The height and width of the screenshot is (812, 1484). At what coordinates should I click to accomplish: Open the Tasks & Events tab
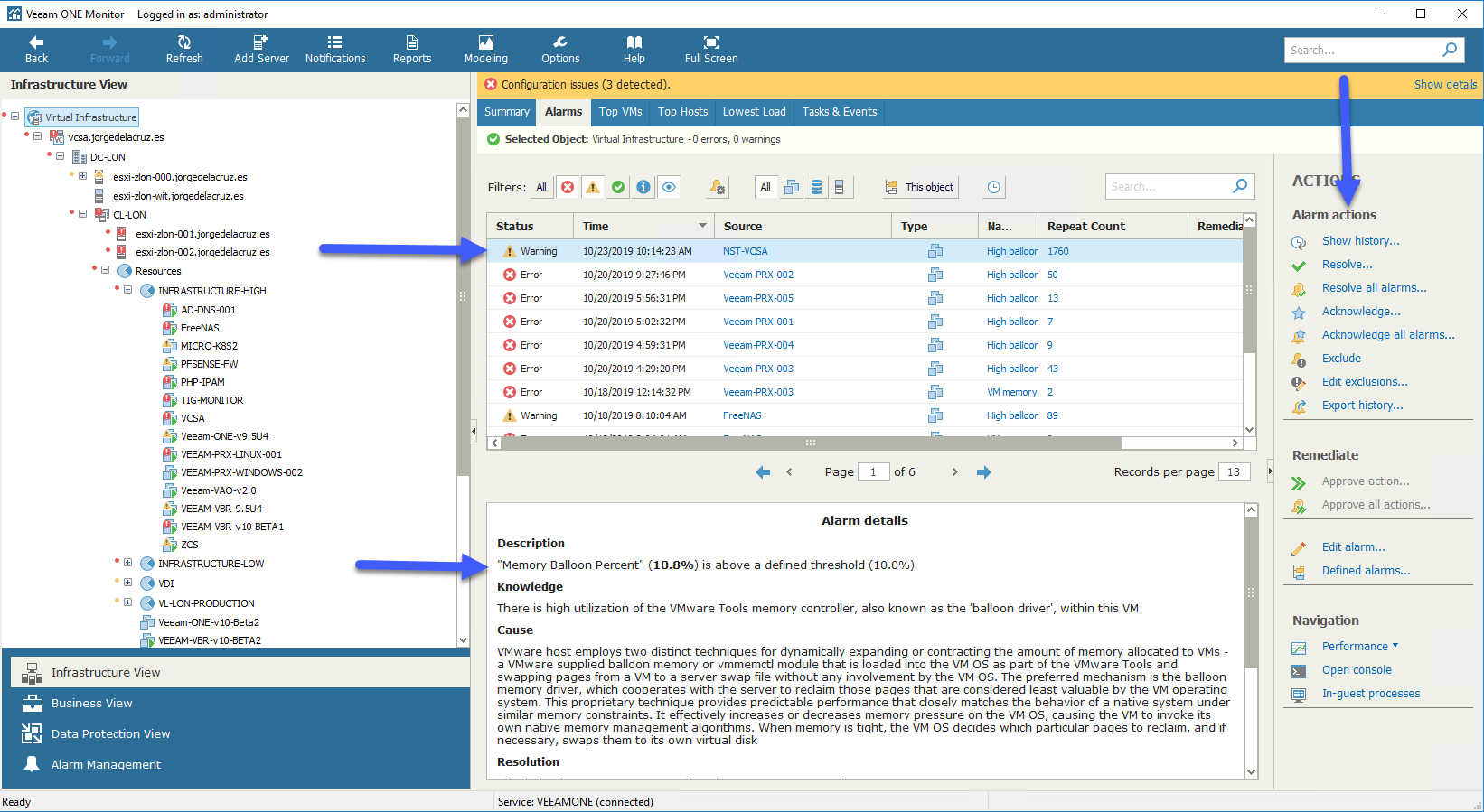840,112
